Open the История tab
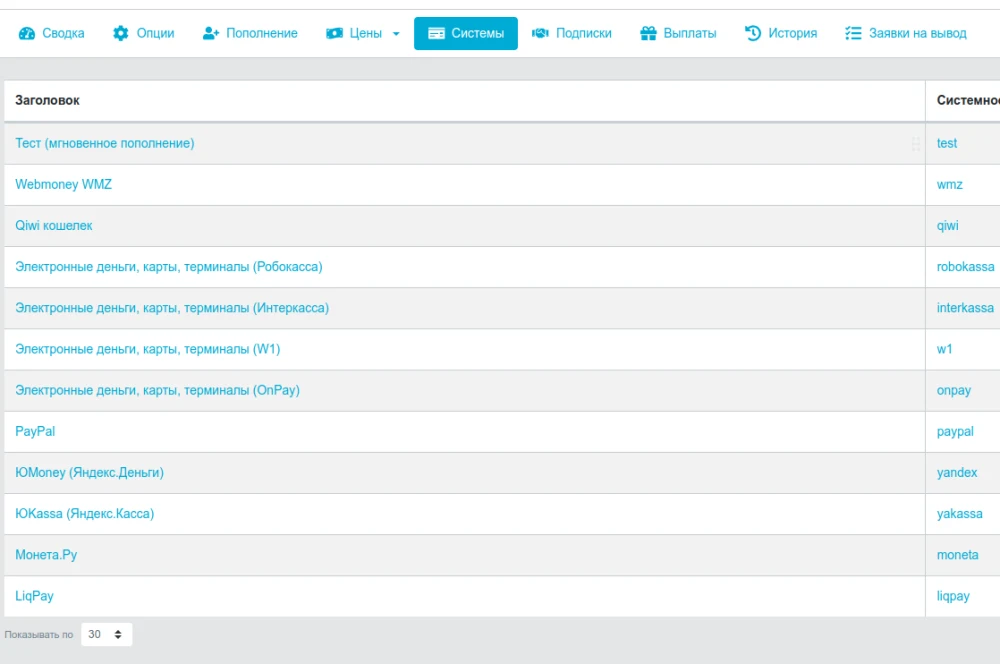 pyautogui.click(x=781, y=33)
